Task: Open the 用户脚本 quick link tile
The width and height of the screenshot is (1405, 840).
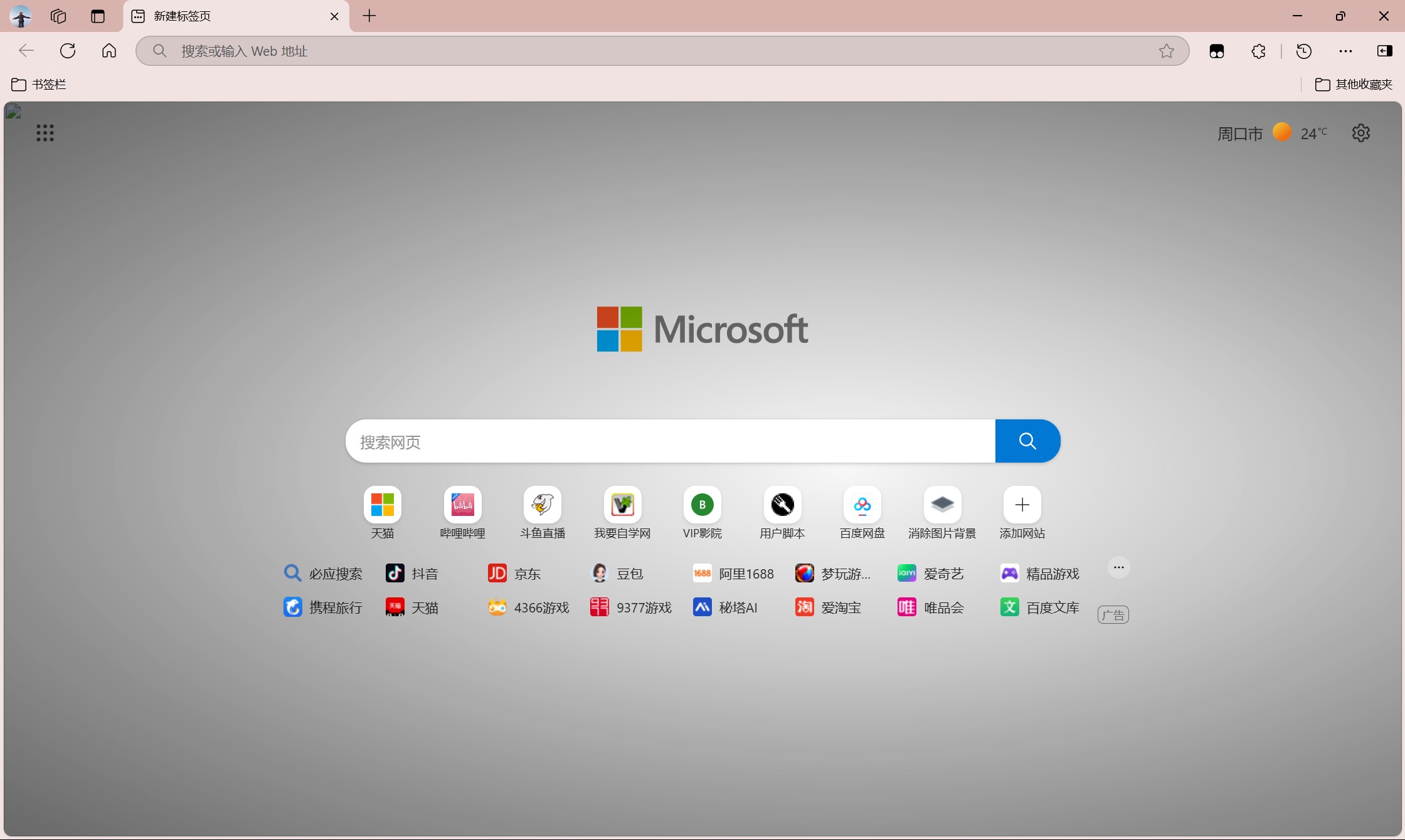Action: tap(782, 513)
